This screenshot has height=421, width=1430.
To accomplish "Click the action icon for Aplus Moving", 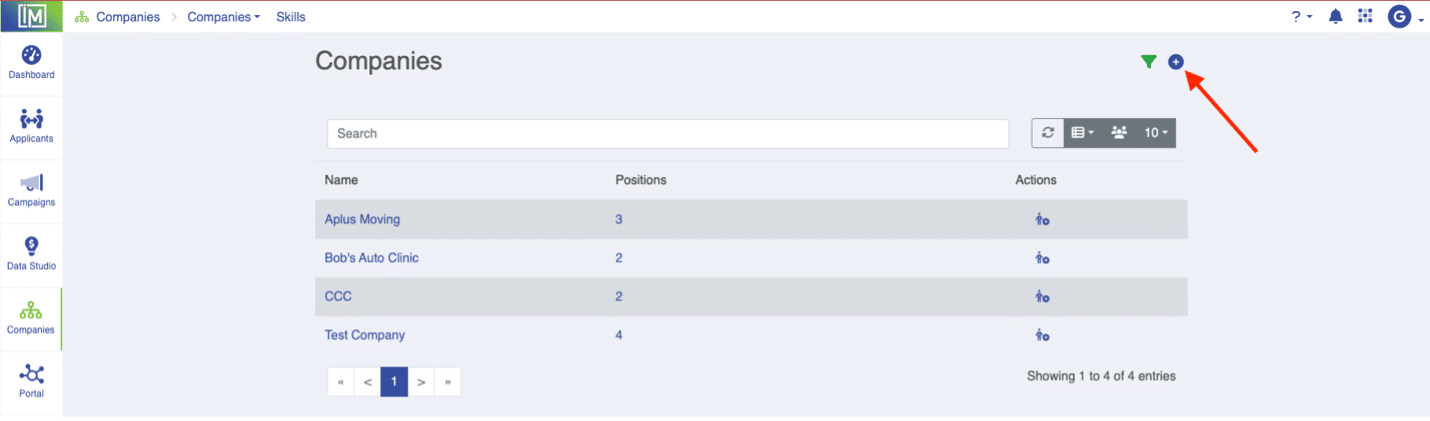I will pos(1042,219).
